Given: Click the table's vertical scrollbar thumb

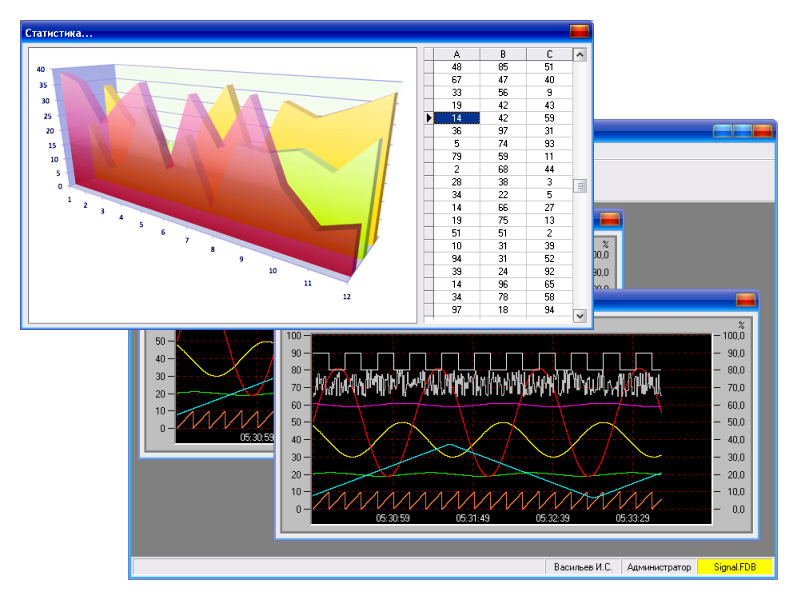Looking at the screenshot, I should click(579, 185).
